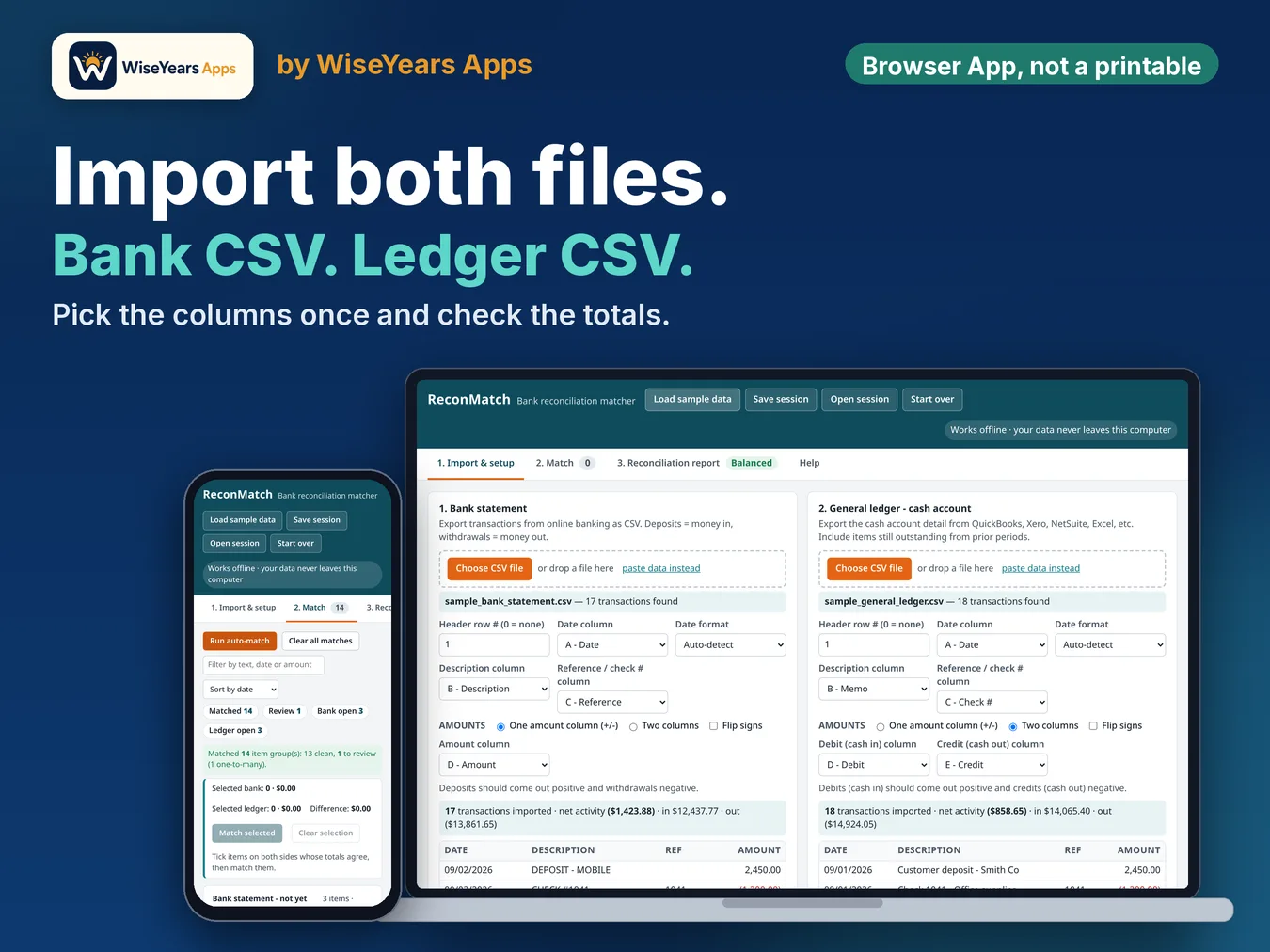Open Bank statement Date column dropdown
The height and width of the screenshot is (952, 1270).
[x=612, y=644]
